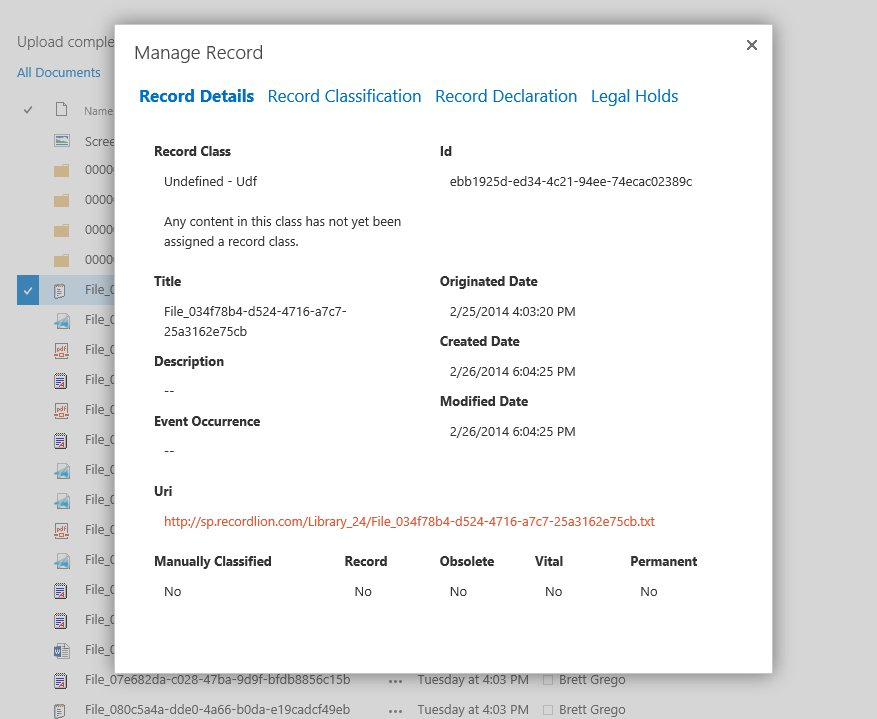This screenshot has height=719, width=877.
Task: Open the File_080c5a4a-dde0 document name
Action: [x=217, y=710]
